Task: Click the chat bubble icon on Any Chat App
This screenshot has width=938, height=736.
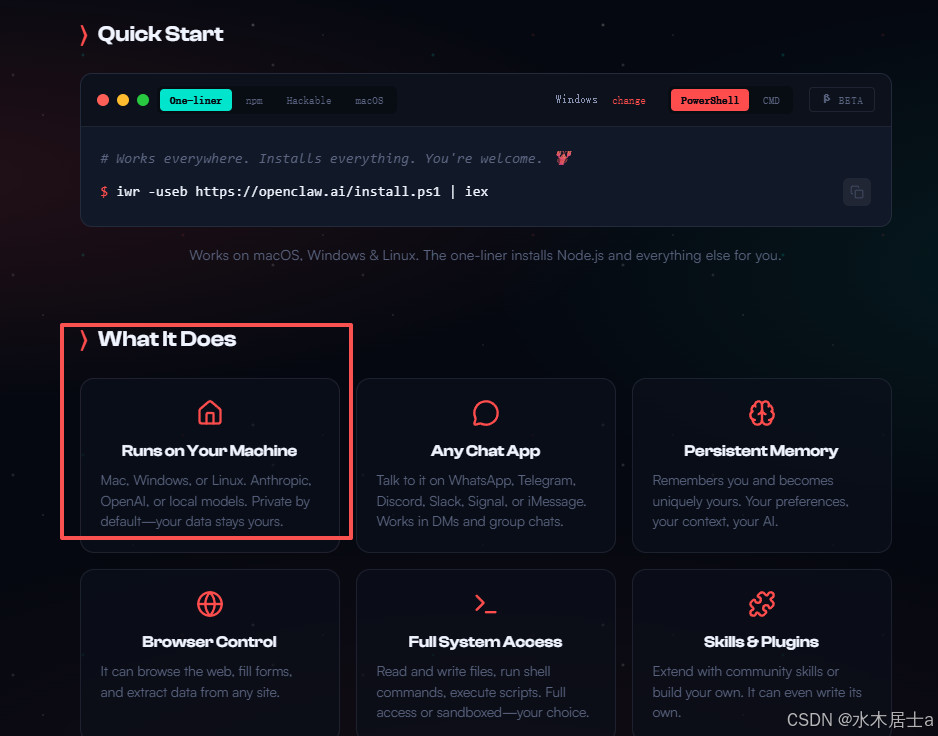Action: [x=486, y=413]
